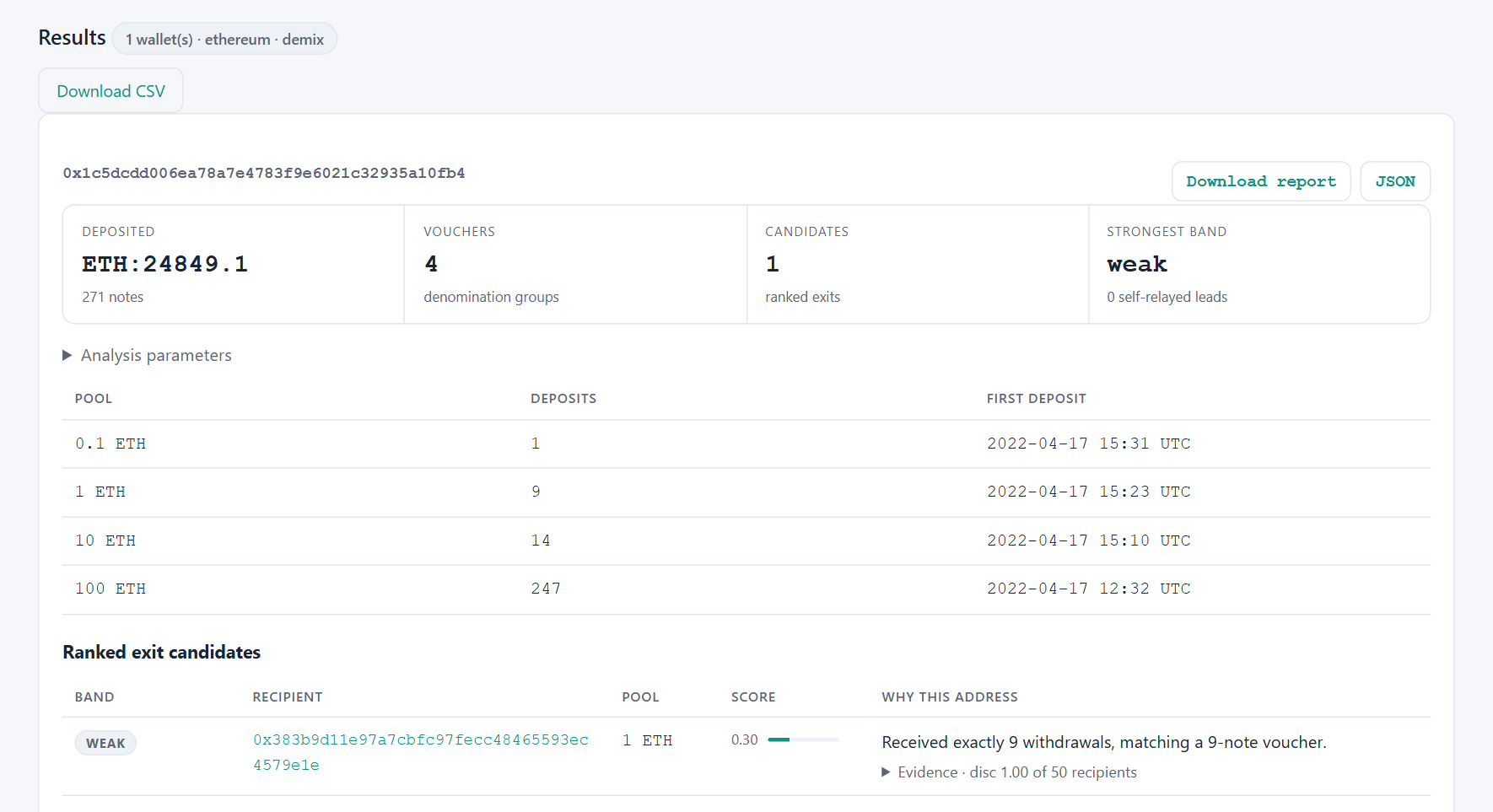Click the WEAK band badge
Viewport: 1493px width, 812px height.
click(x=105, y=743)
